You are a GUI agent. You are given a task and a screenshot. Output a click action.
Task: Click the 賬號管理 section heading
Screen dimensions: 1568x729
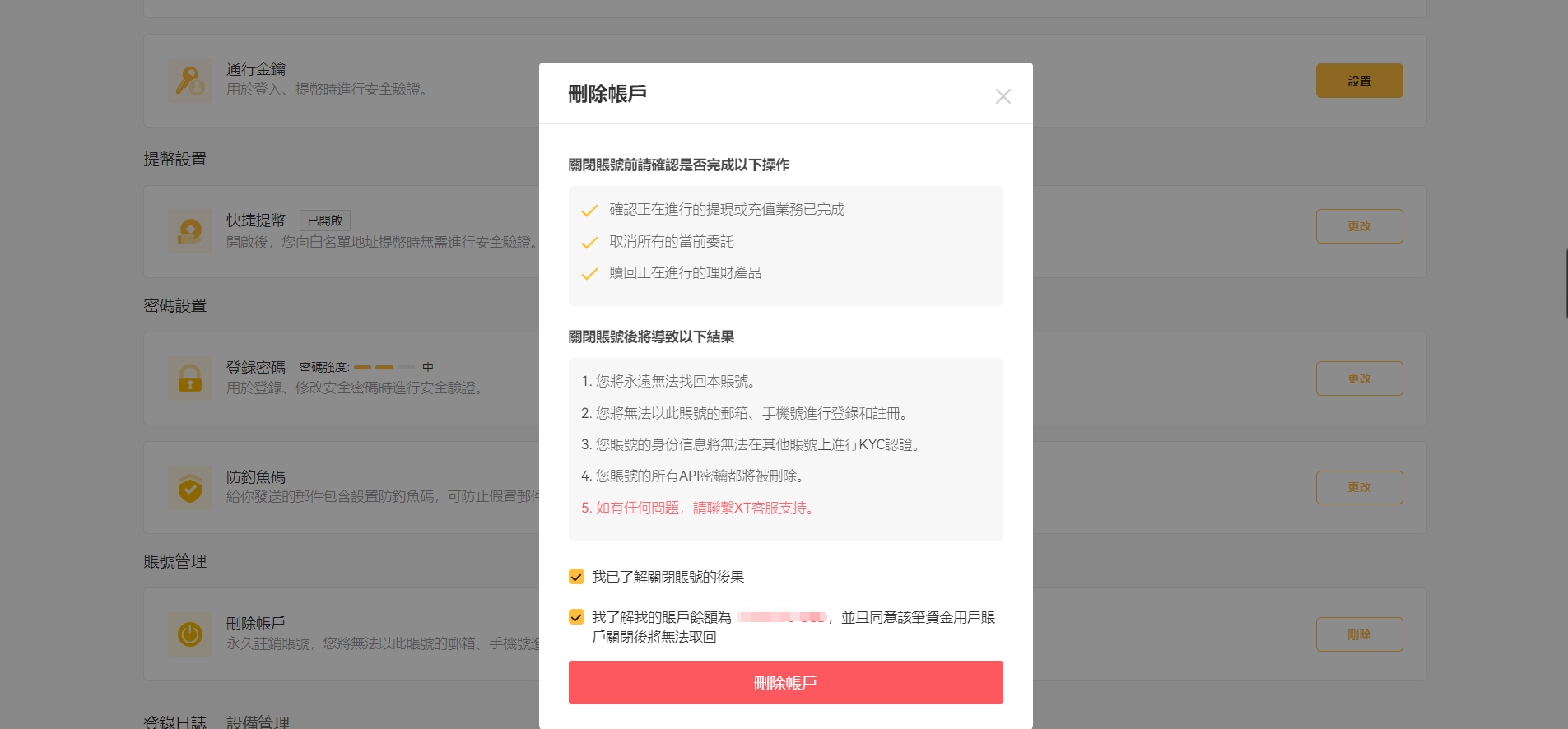[x=174, y=561]
